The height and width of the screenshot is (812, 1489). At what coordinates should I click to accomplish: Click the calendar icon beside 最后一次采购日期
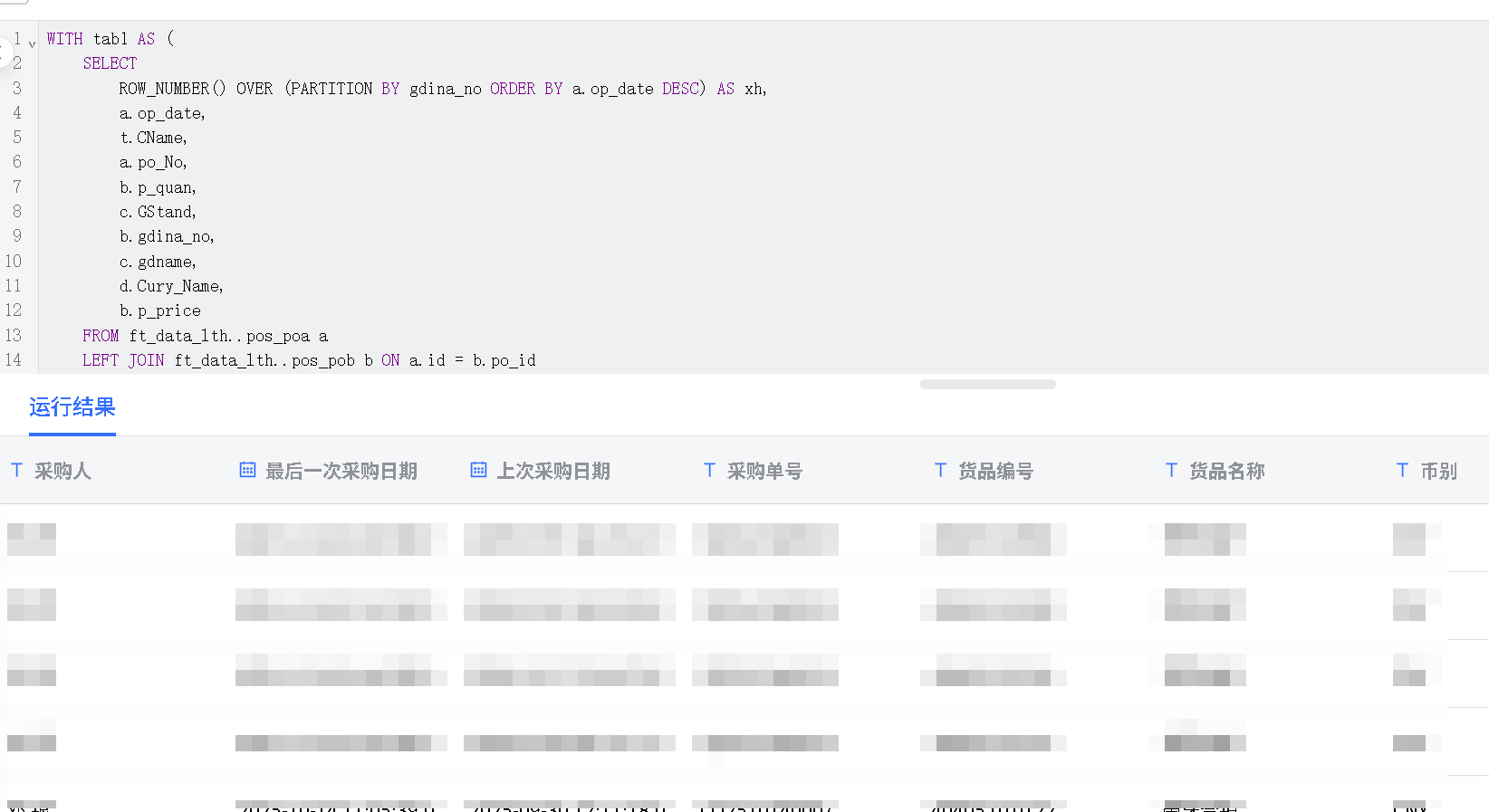[247, 470]
